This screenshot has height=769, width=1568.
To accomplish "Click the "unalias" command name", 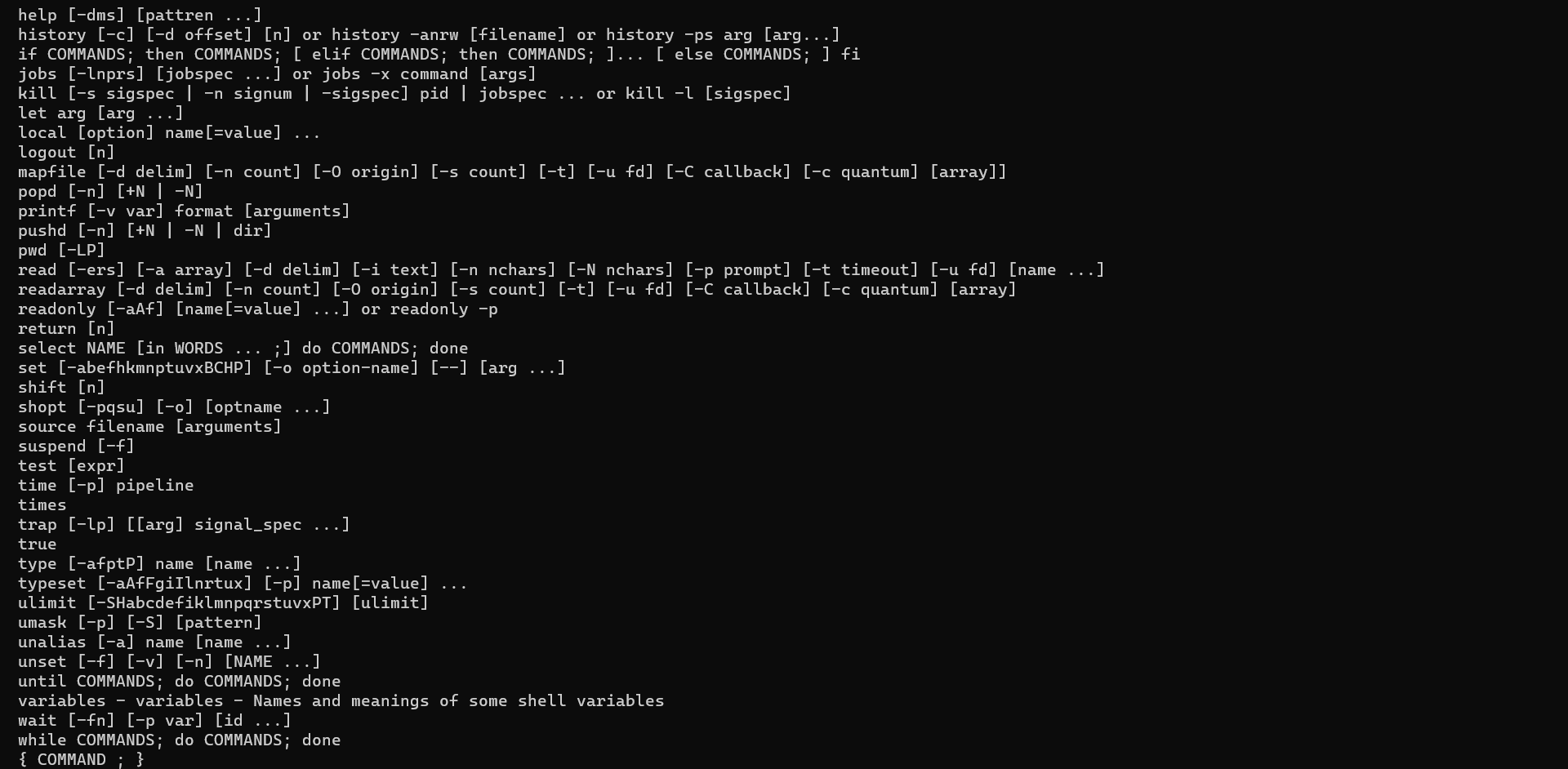I will pos(51,642).
